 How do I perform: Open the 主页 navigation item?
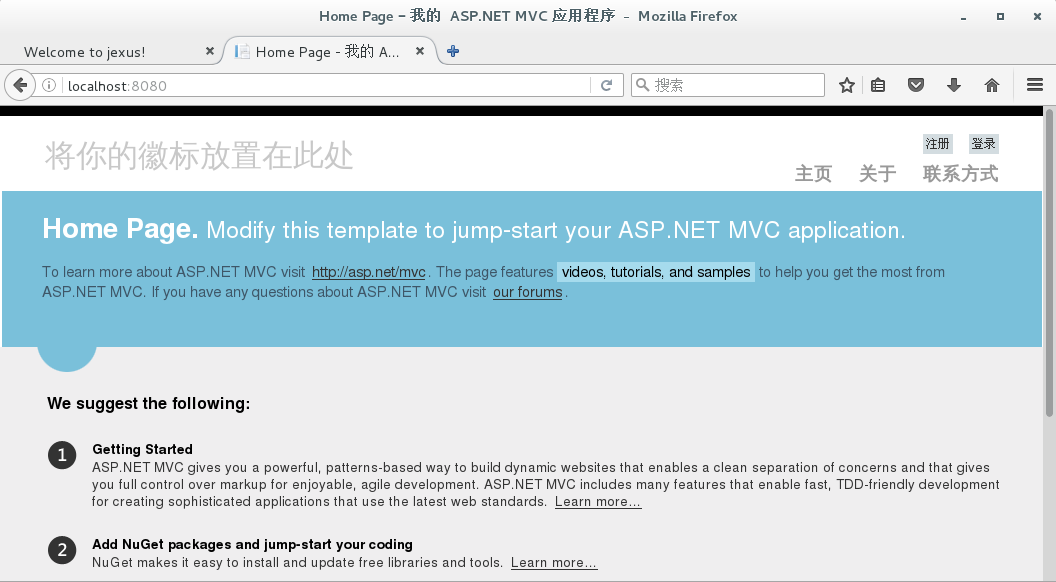pos(814,174)
